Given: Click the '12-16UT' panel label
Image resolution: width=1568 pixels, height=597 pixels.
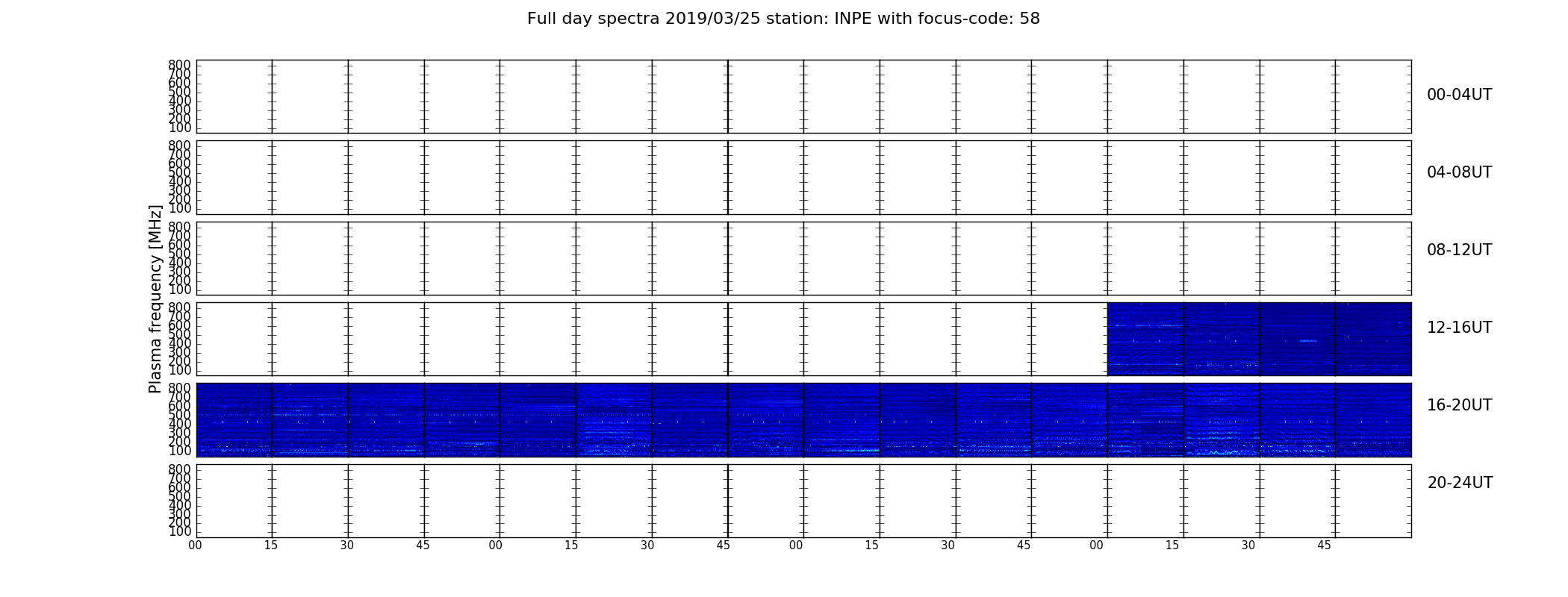Looking at the screenshot, I should [1460, 328].
